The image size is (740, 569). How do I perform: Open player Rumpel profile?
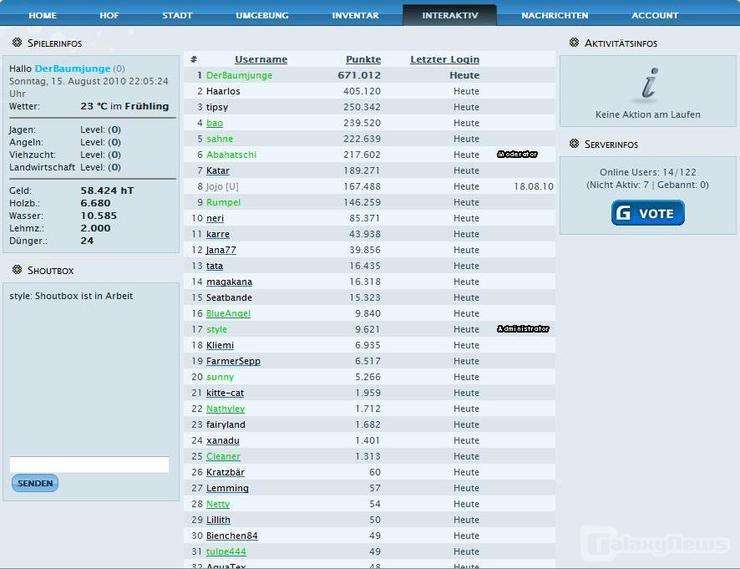223,202
